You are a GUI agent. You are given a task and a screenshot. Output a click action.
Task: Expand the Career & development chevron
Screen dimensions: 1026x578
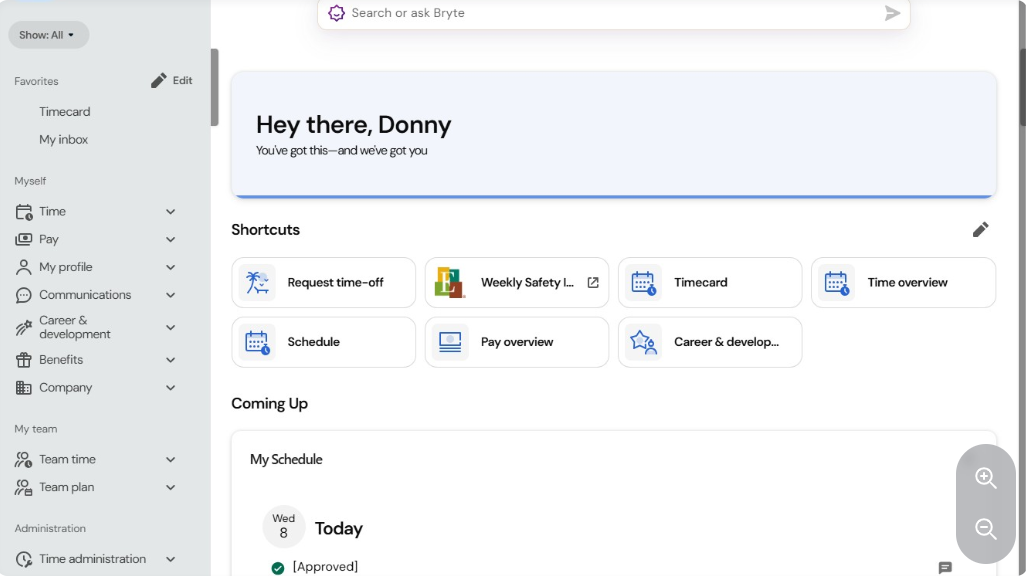[x=170, y=327]
